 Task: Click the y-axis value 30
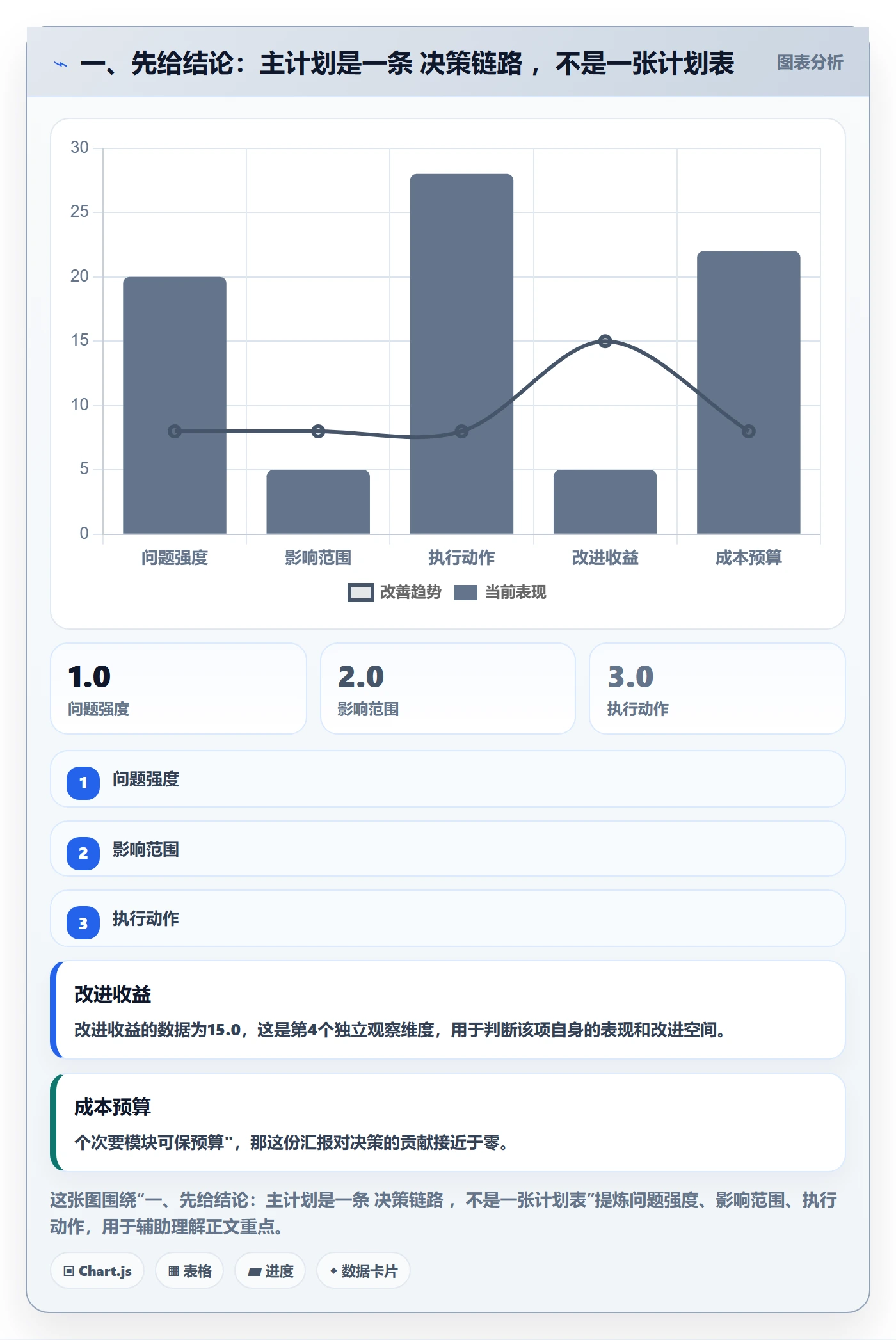(79, 147)
